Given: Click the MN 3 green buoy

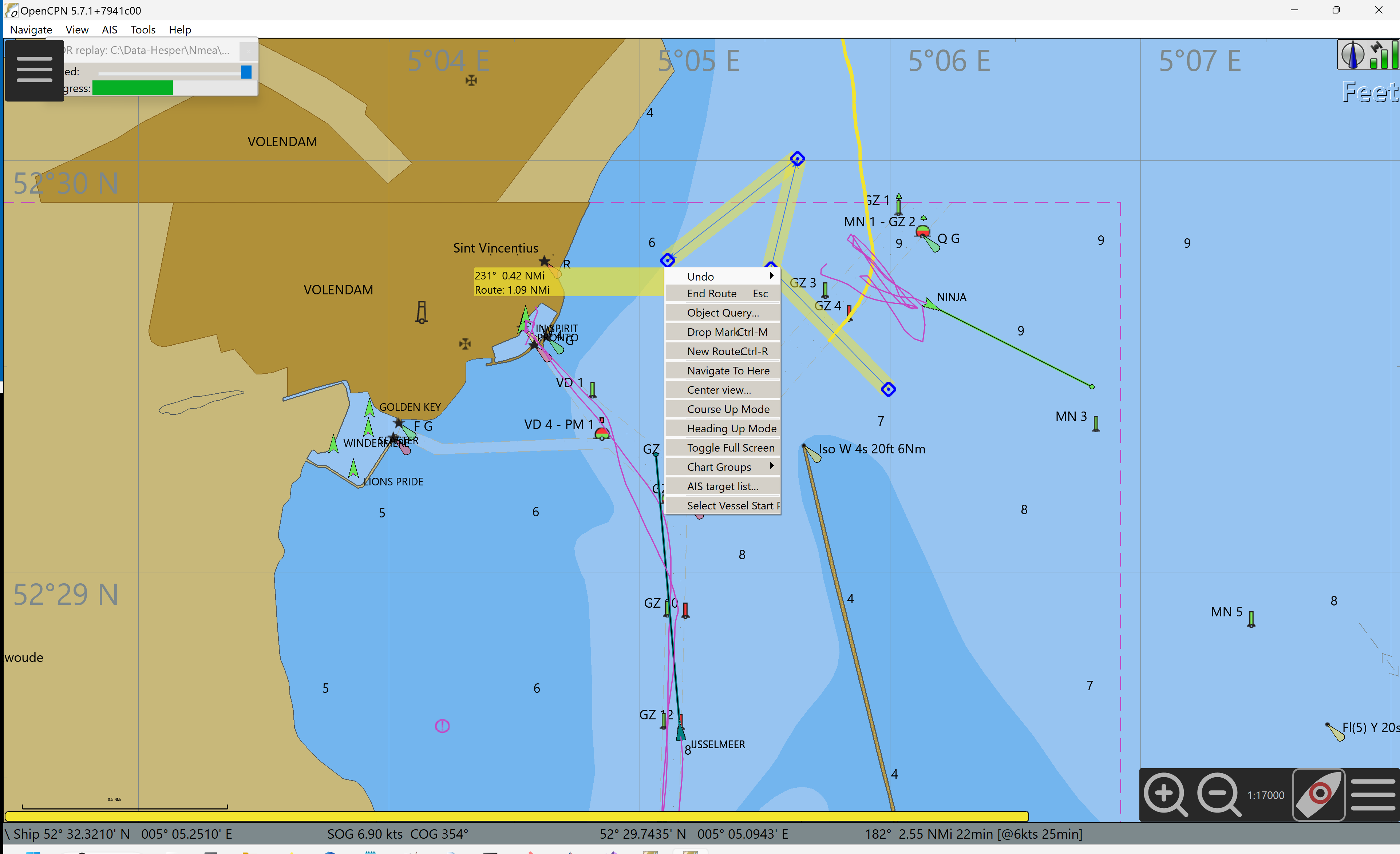Looking at the screenshot, I should pos(1096,424).
